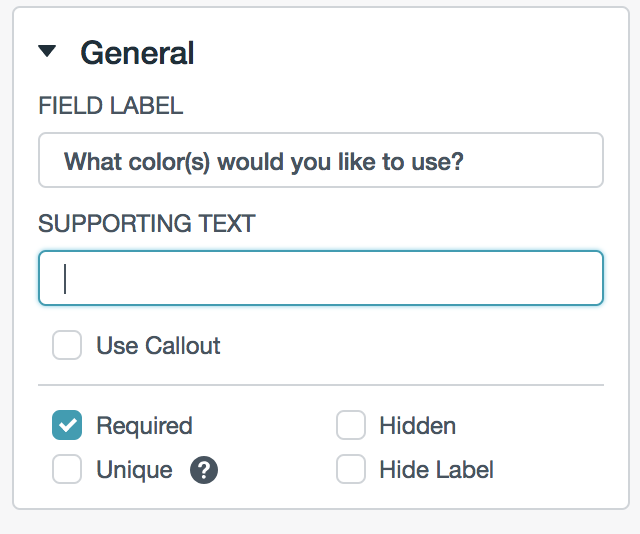Screen dimensions: 640x534
Task: Click the Unique label text
Action: (x=134, y=470)
